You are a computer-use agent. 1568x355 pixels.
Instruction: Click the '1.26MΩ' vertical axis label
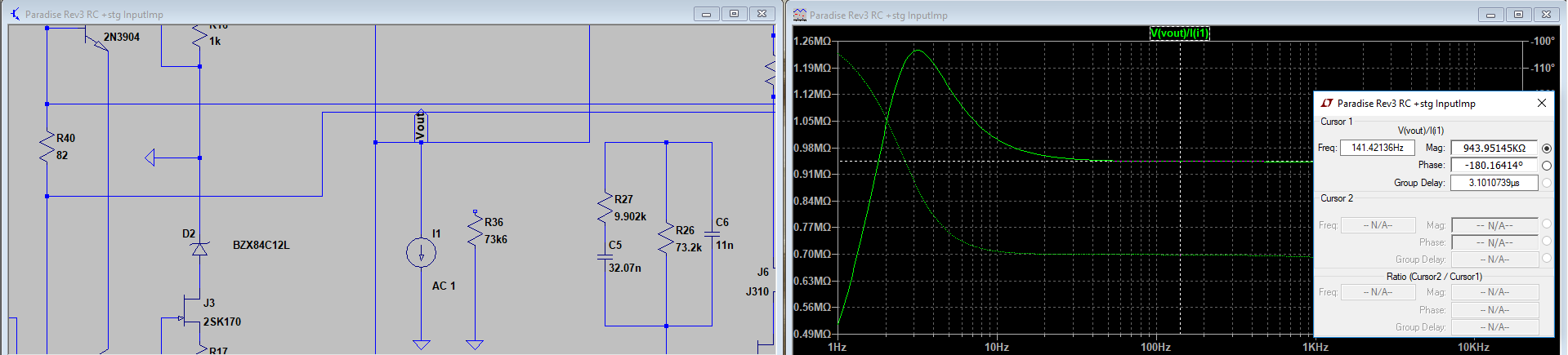pos(813,41)
